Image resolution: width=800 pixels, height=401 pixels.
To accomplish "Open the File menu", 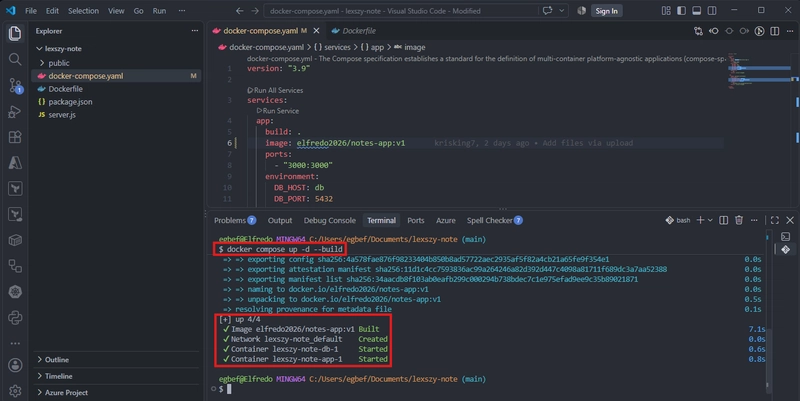I will tap(31, 11).
